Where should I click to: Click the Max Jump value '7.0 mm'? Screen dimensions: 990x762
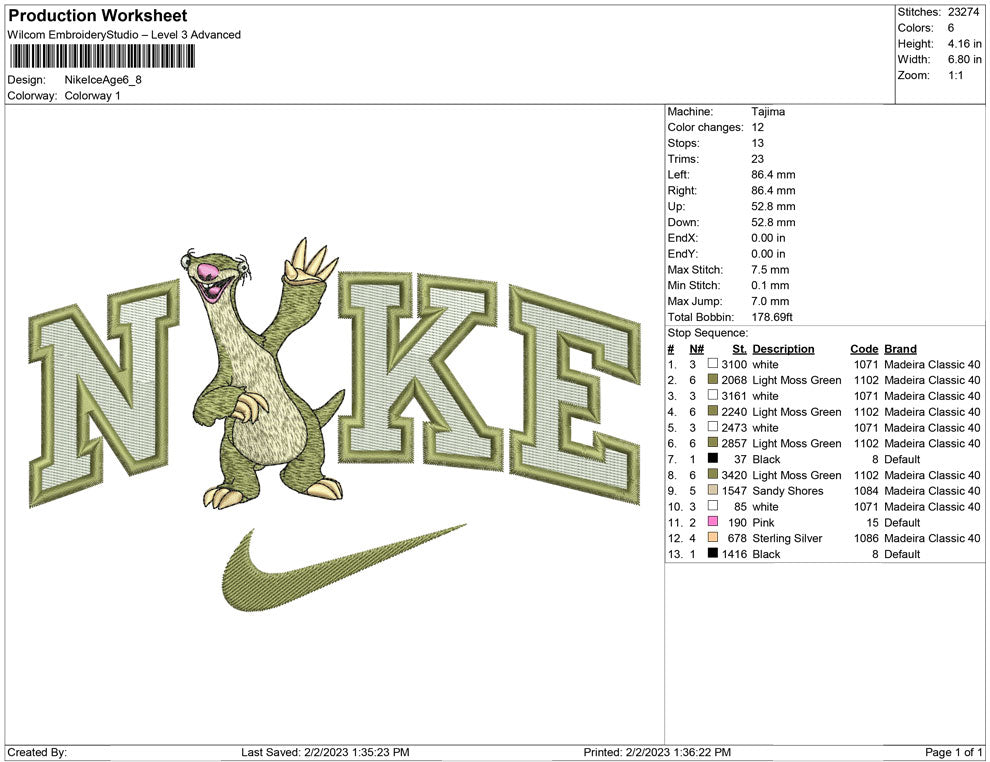(x=770, y=301)
